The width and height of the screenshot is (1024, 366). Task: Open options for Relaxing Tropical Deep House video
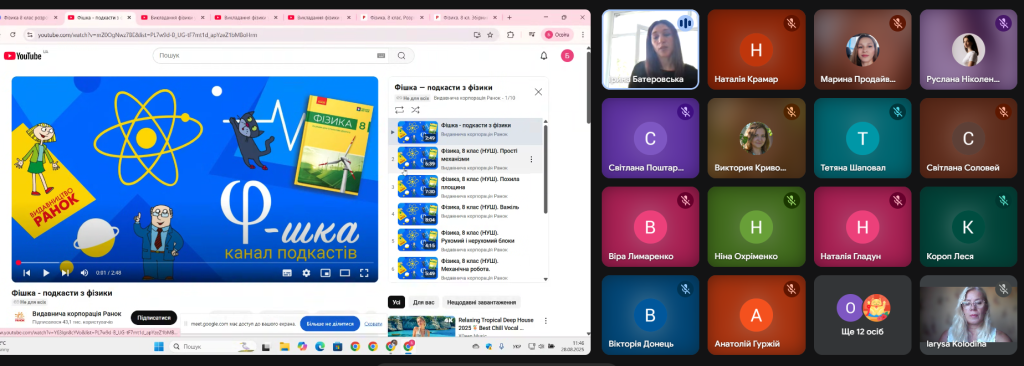(546, 321)
